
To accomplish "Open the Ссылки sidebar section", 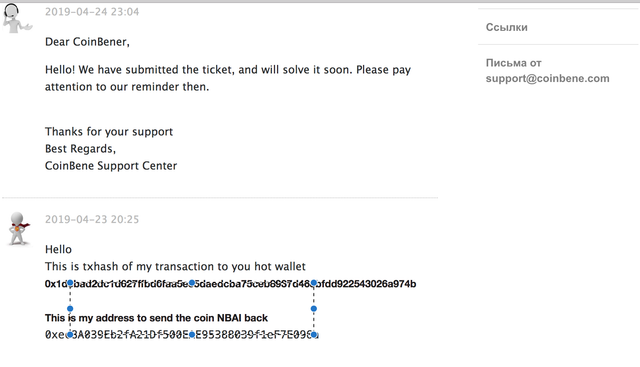I will [507, 27].
